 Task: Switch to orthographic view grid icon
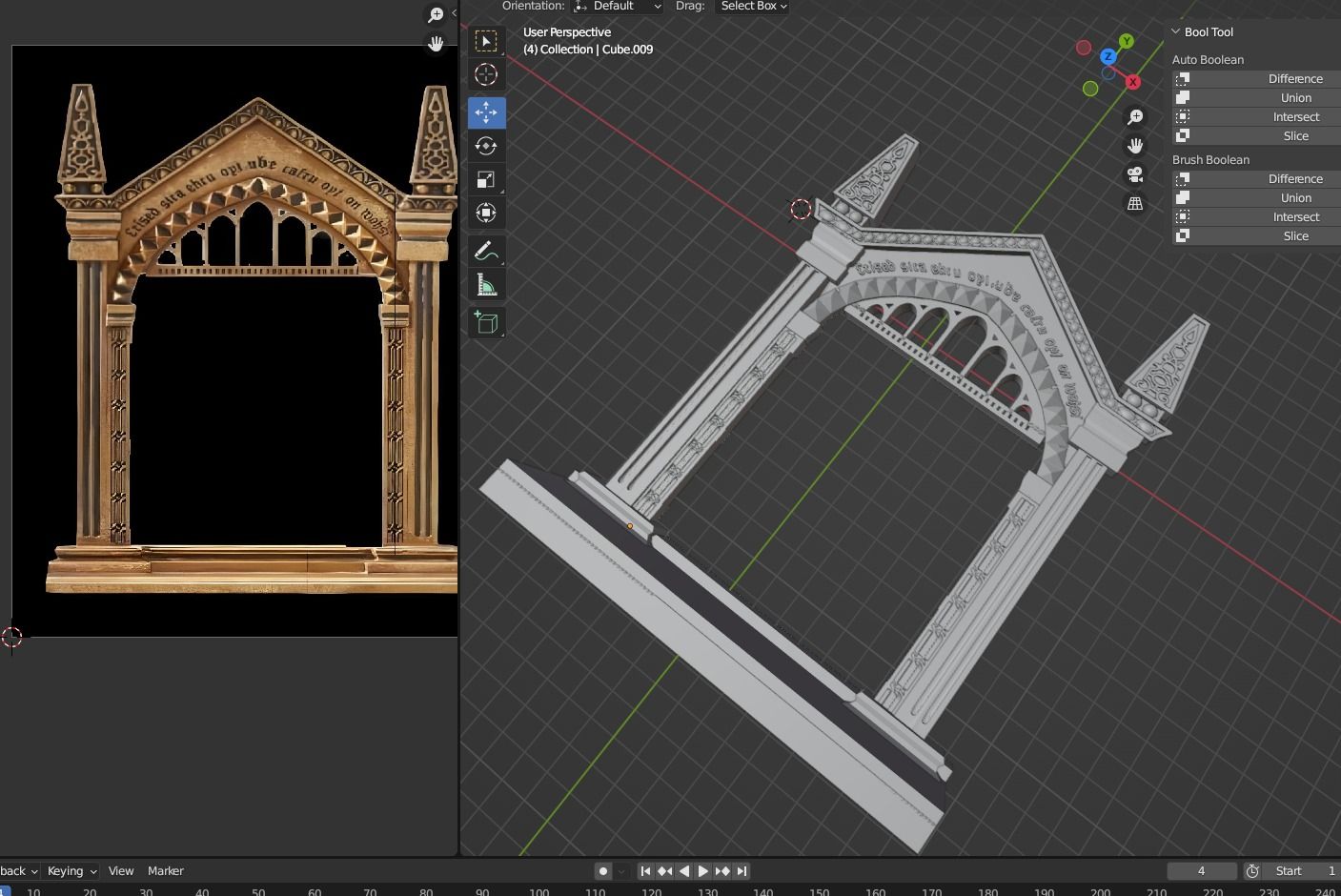(x=1135, y=203)
